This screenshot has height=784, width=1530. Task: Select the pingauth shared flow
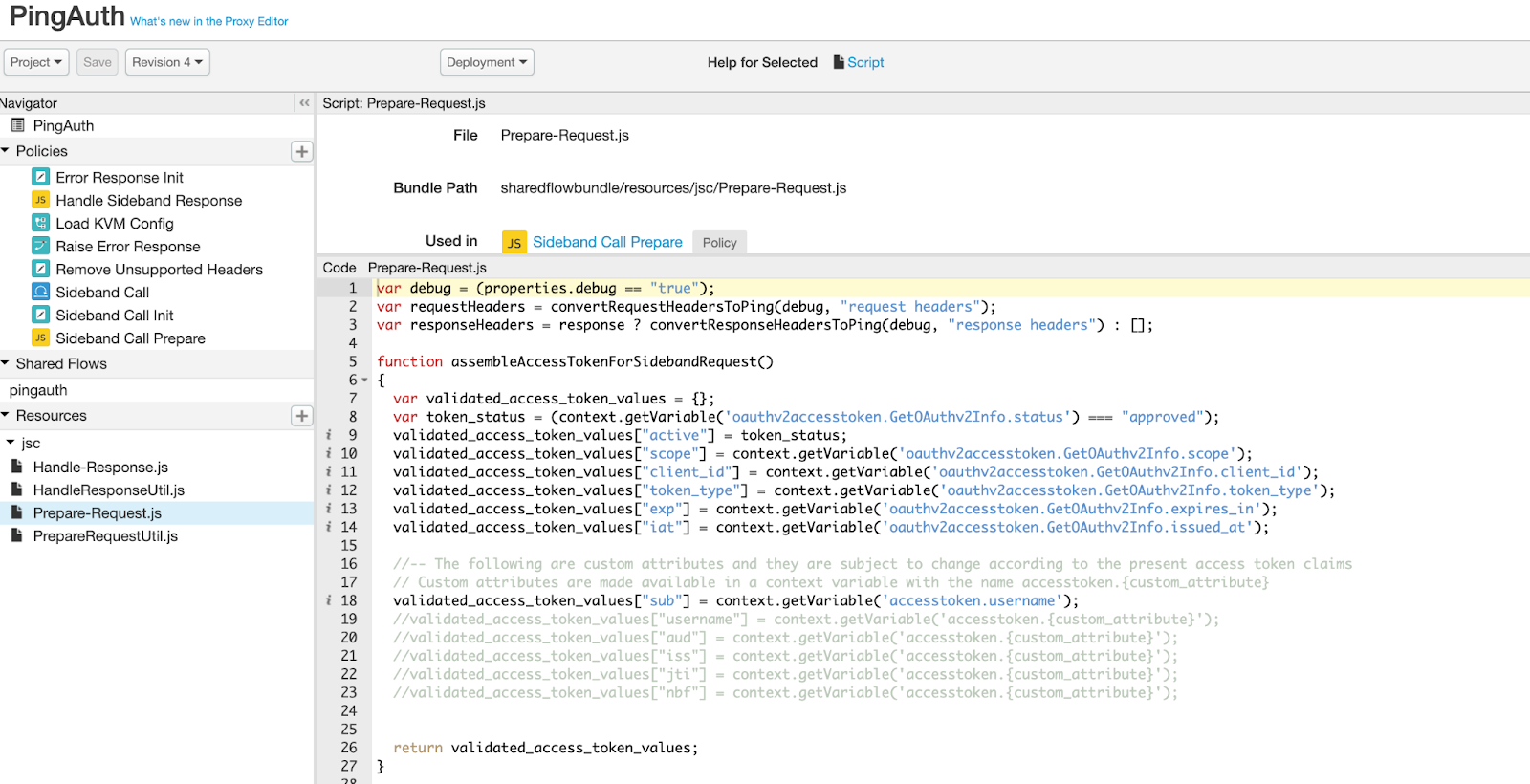pyautogui.click(x=38, y=390)
